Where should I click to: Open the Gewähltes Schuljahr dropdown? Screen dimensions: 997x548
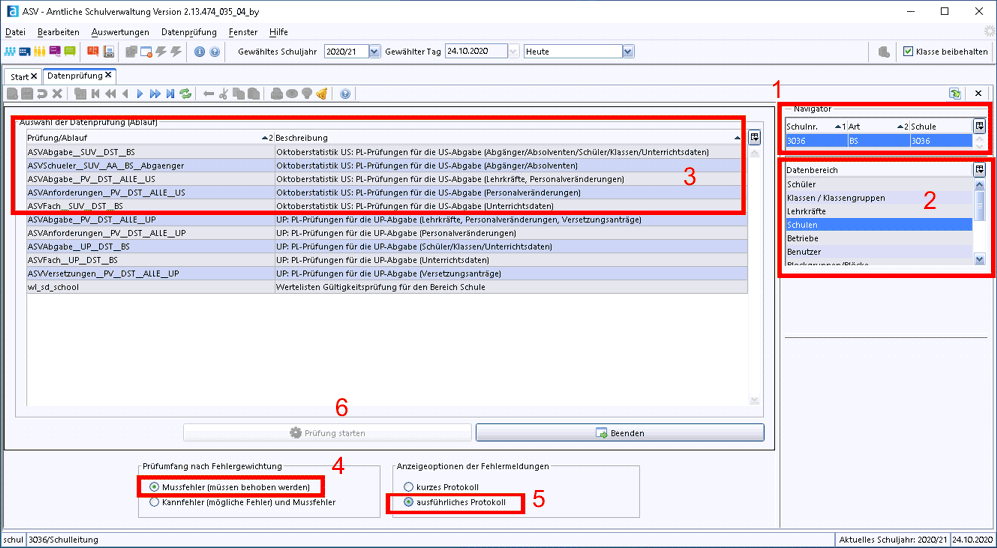pos(374,52)
